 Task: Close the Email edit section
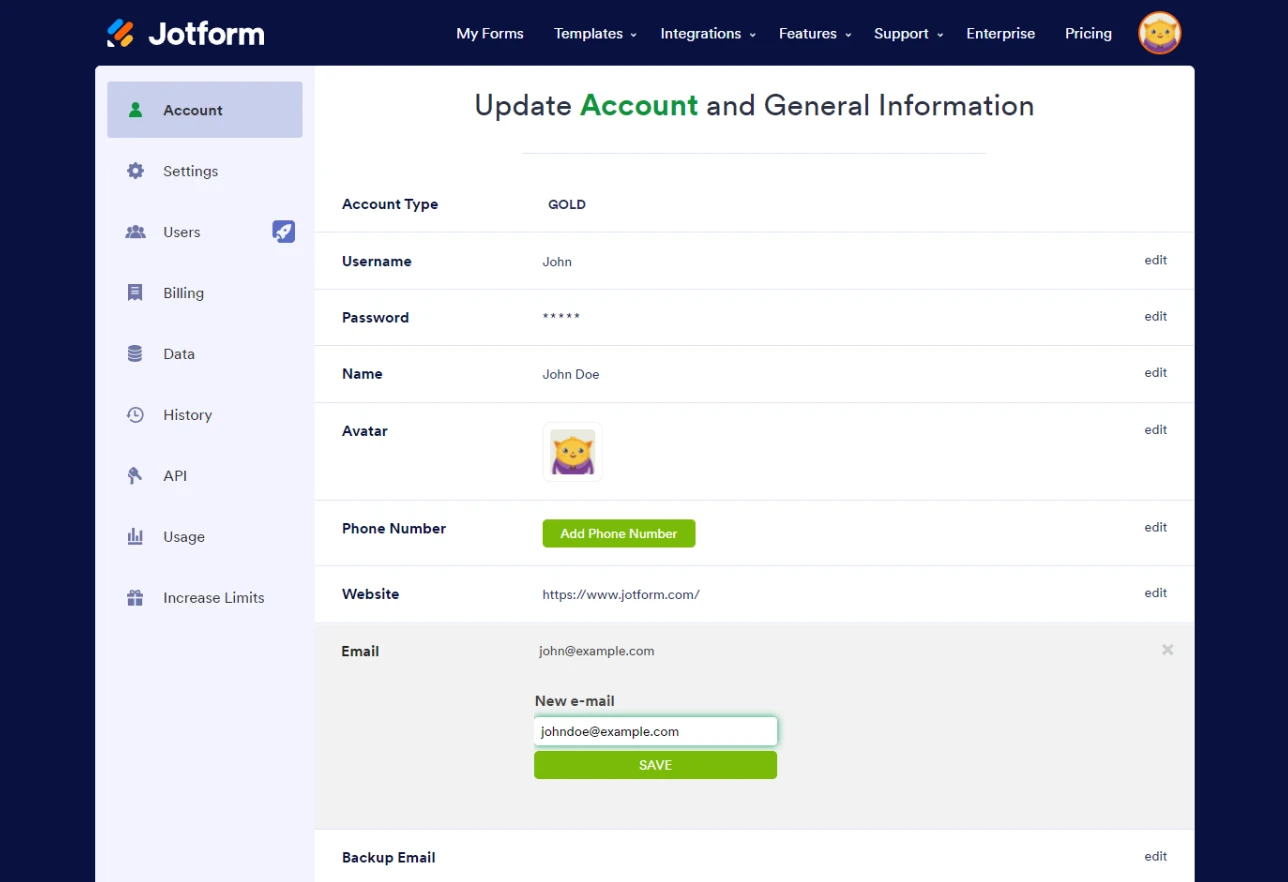[1167, 650]
